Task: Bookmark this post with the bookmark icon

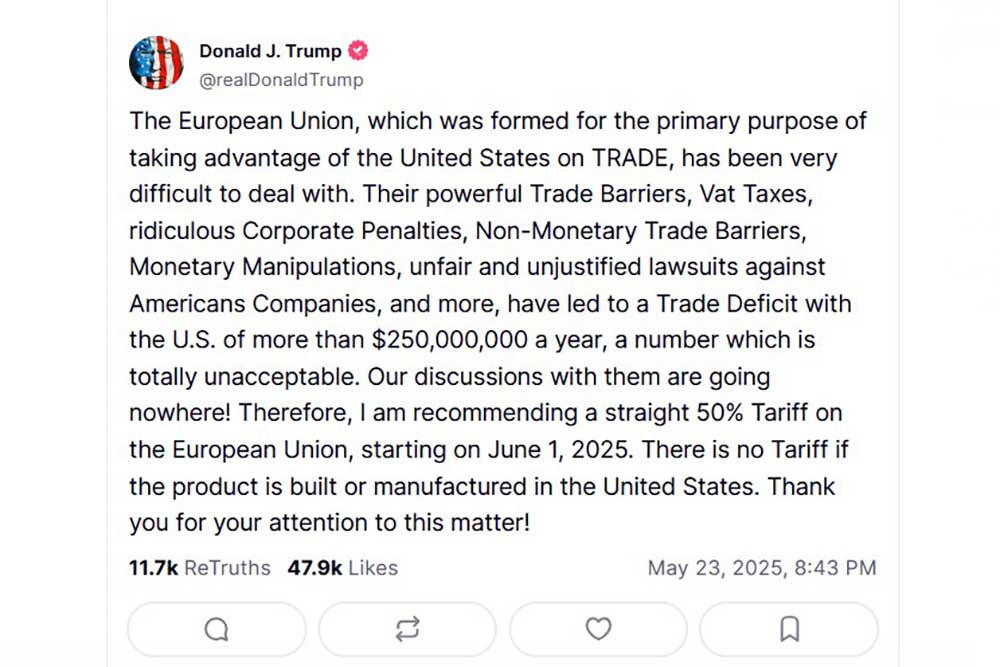Action: pyautogui.click(x=789, y=629)
